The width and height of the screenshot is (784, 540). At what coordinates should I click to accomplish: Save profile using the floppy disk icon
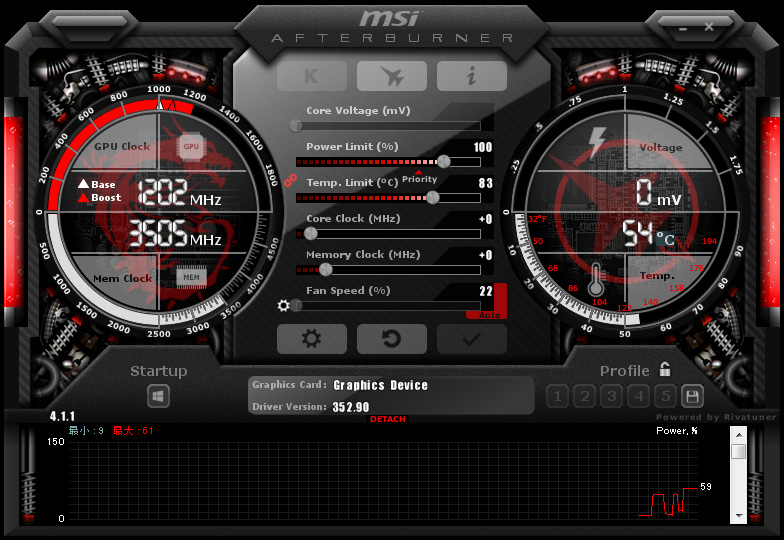click(x=692, y=396)
